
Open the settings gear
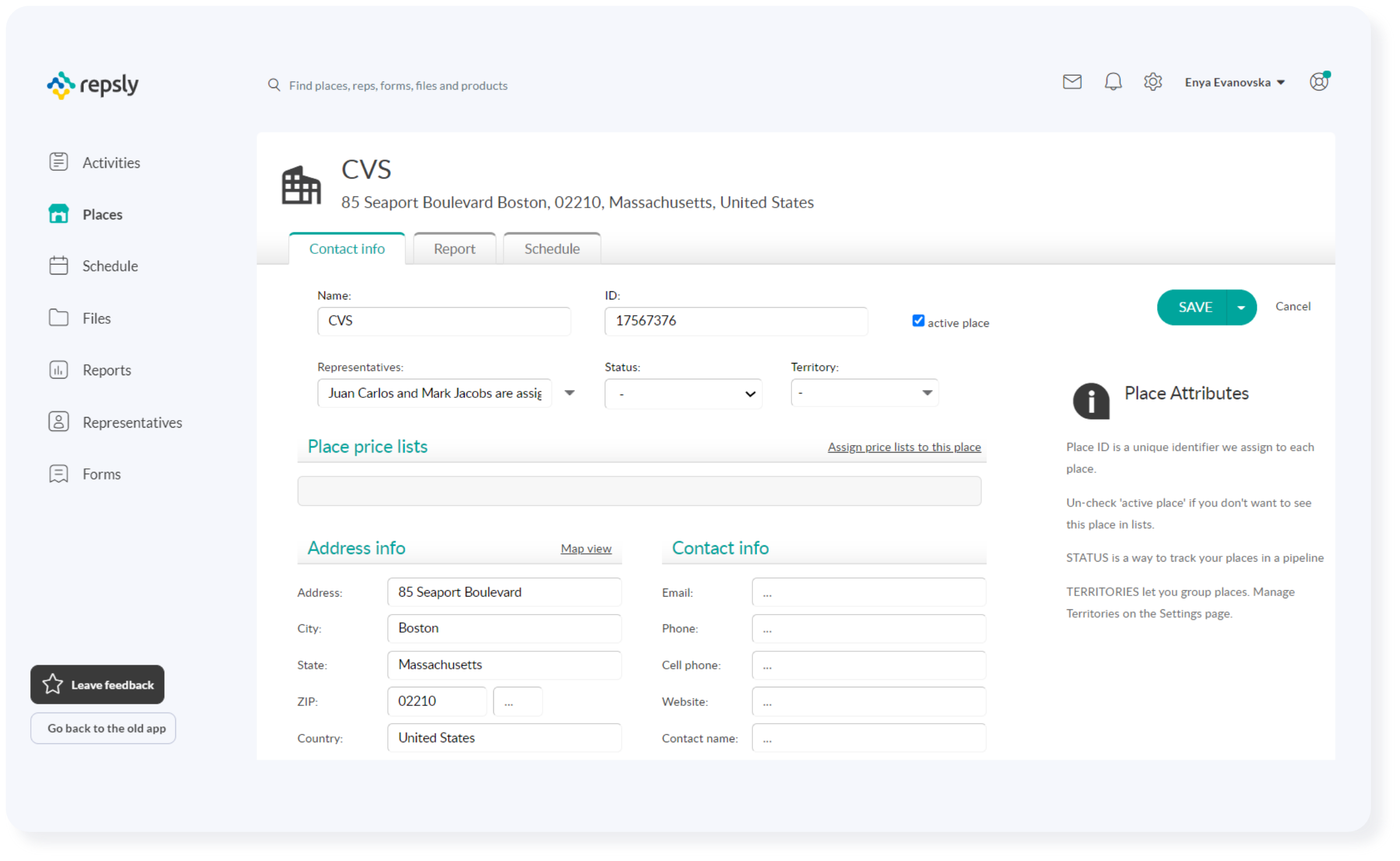pos(1152,82)
